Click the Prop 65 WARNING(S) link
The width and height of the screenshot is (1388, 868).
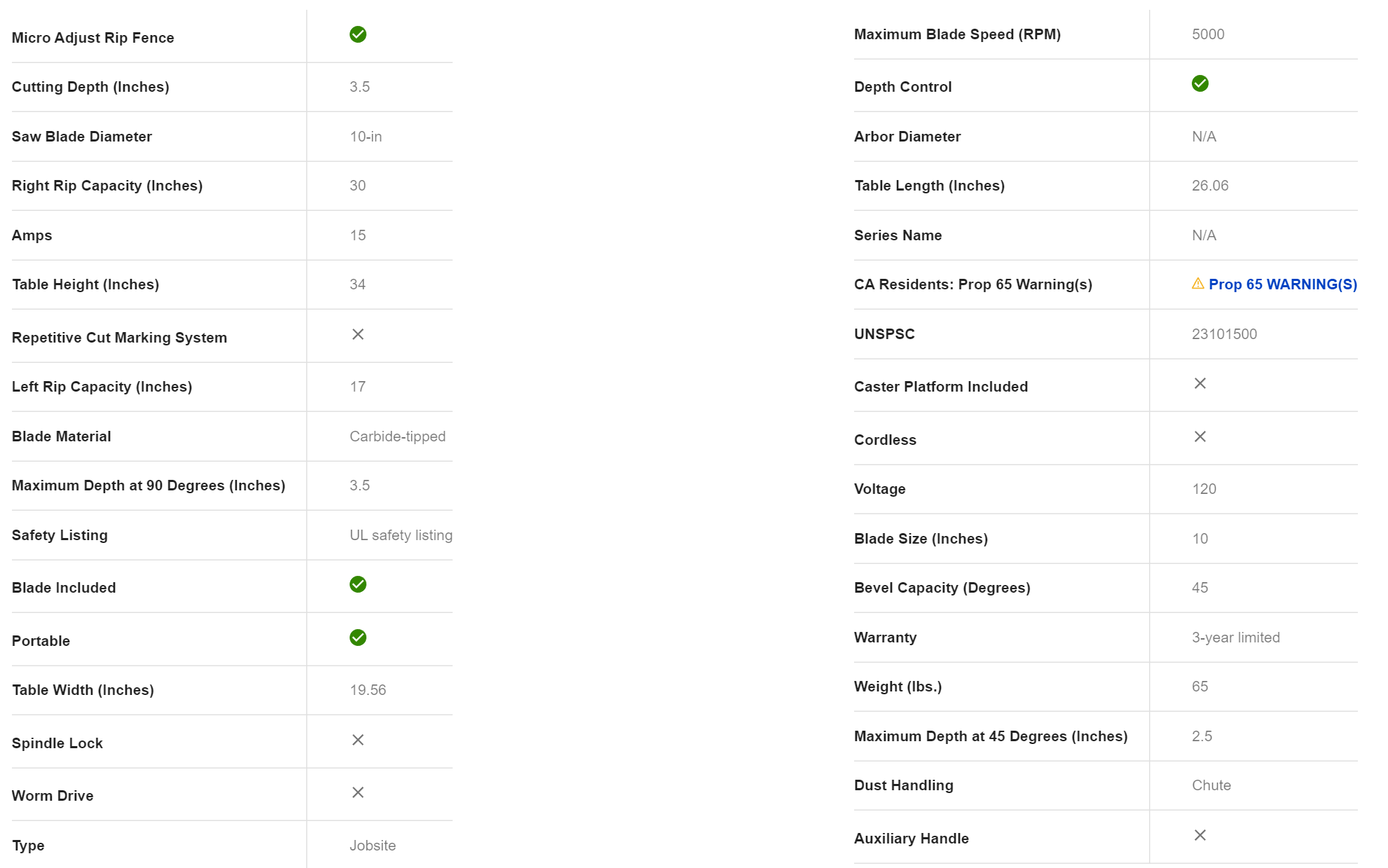coord(1282,284)
